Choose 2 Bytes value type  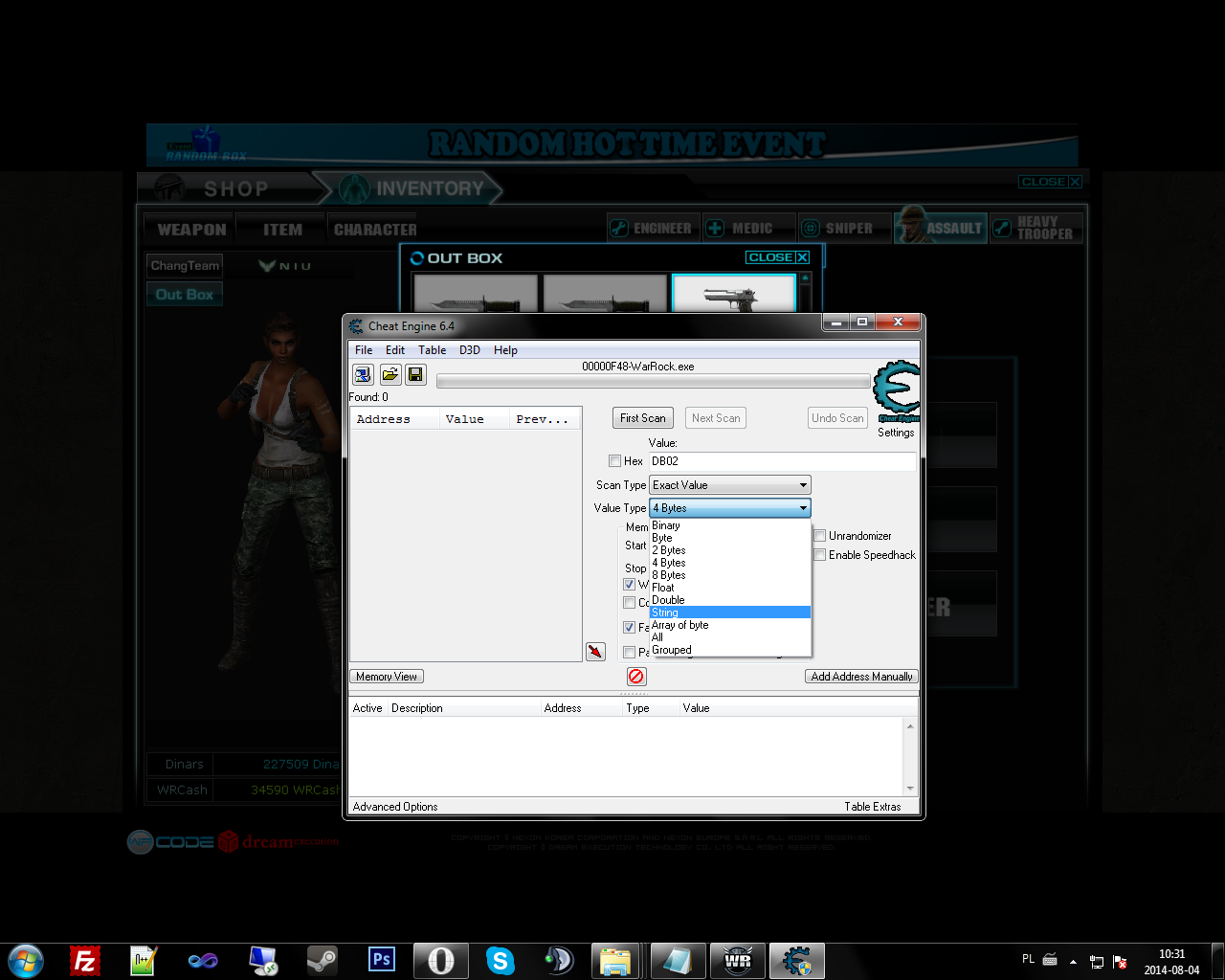coord(730,550)
